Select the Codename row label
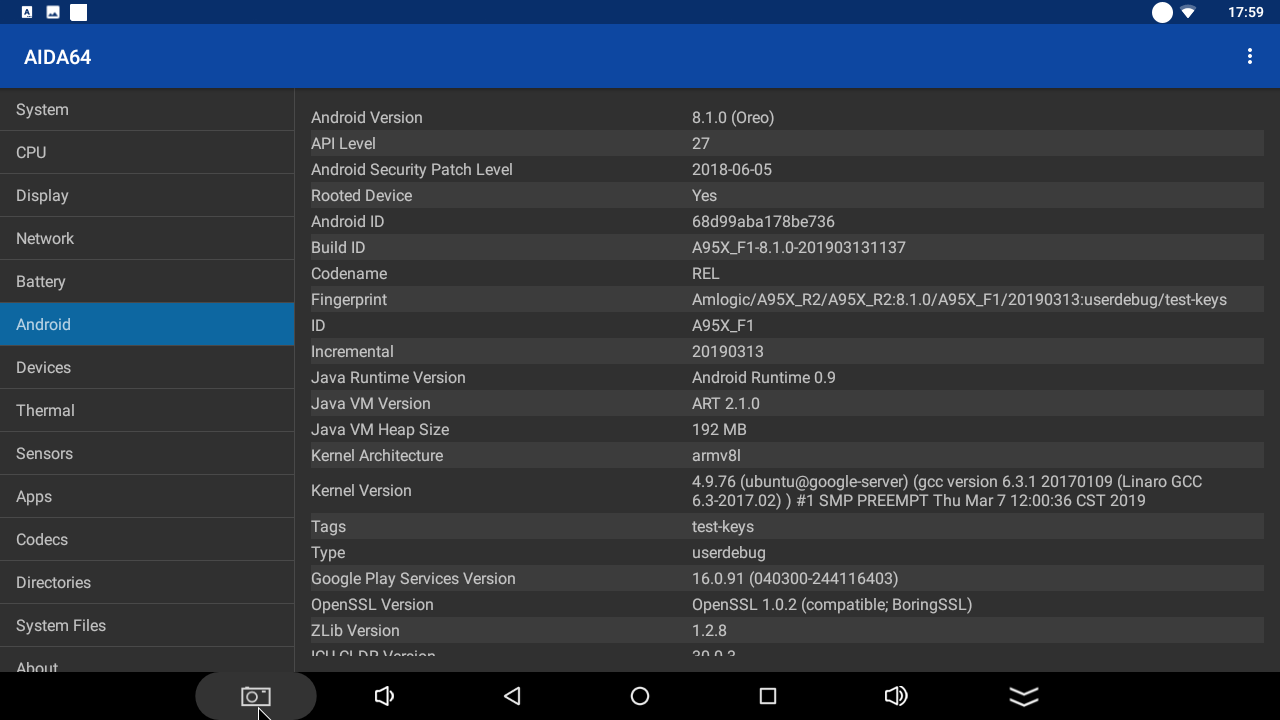Viewport: 1280px width, 720px height. (349, 274)
